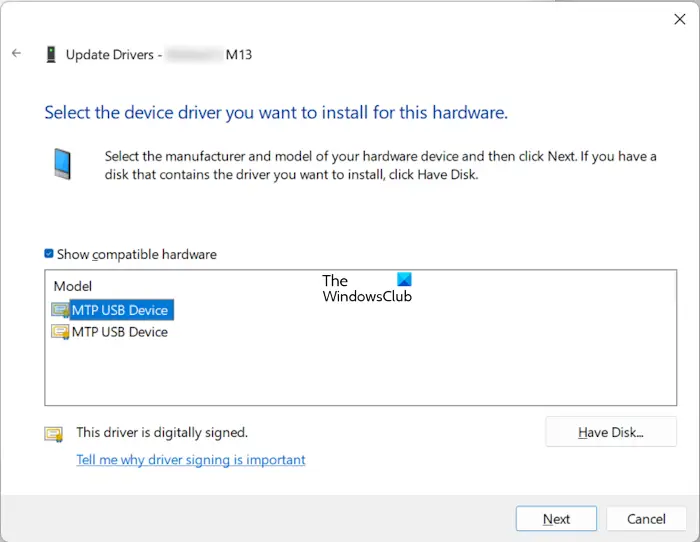Cancel the driver update wizard
This screenshot has width=700, height=542.
(646, 519)
